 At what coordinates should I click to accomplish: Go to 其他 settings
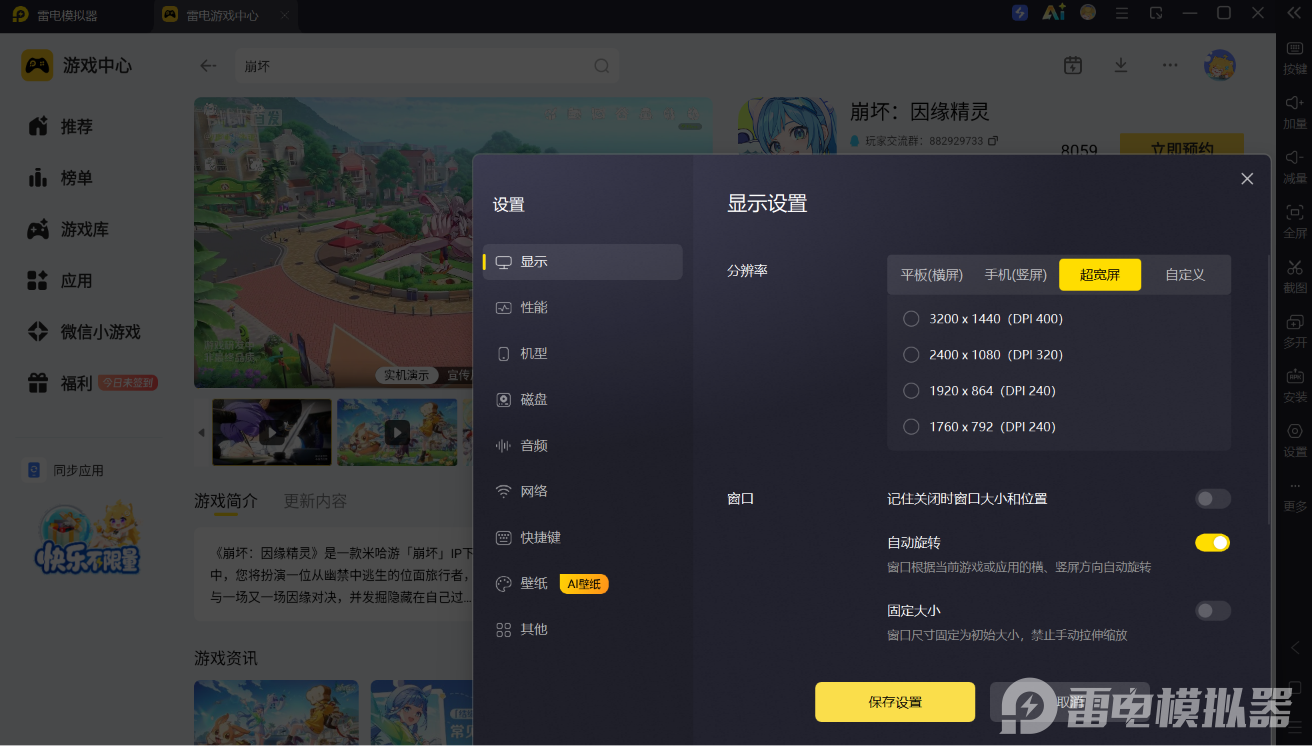(x=583, y=630)
